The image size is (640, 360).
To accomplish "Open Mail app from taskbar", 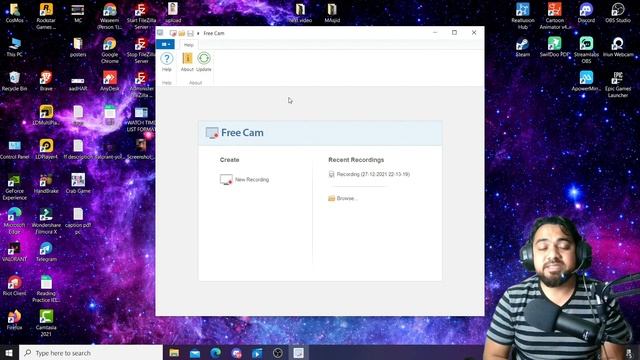I will [x=195, y=353].
